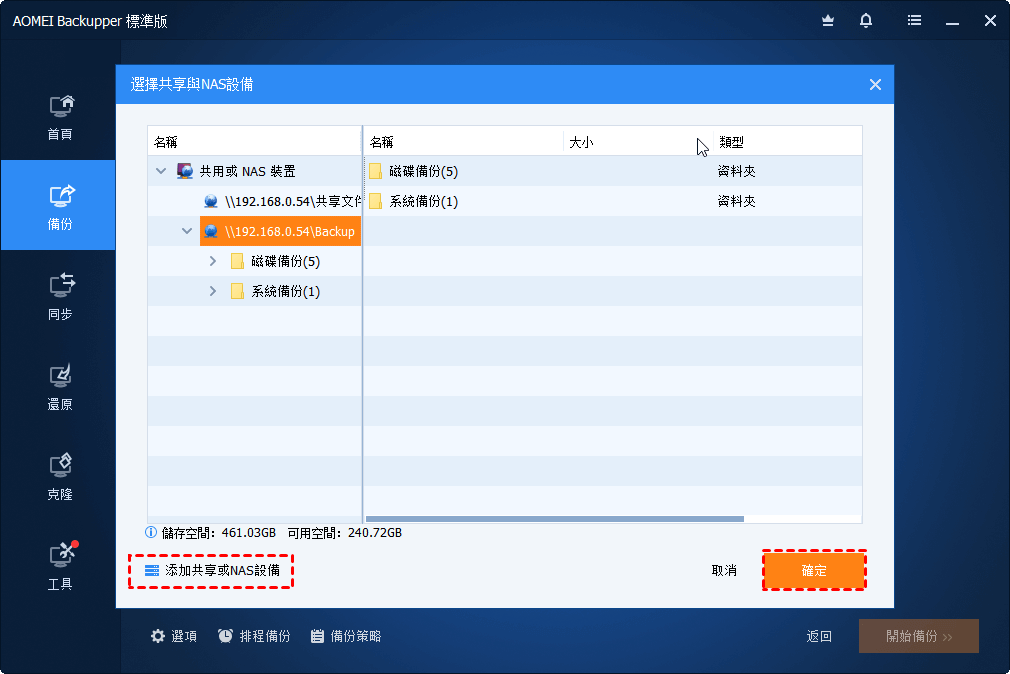Expand the 磁碟備份(5) tree folder
The image size is (1010, 674).
(213, 261)
